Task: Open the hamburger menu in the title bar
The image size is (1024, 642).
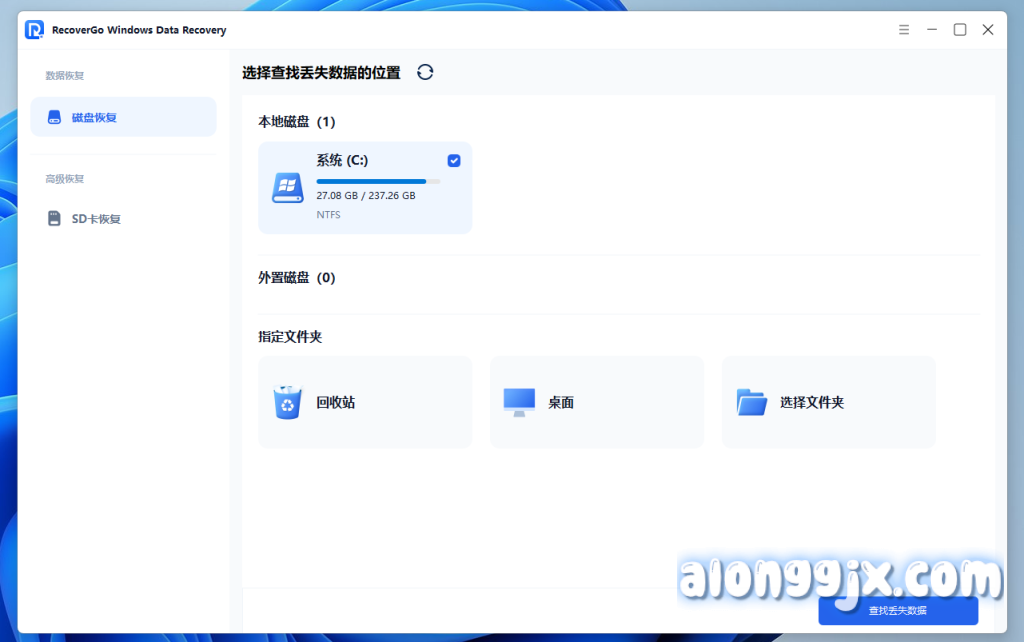Action: point(903,30)
